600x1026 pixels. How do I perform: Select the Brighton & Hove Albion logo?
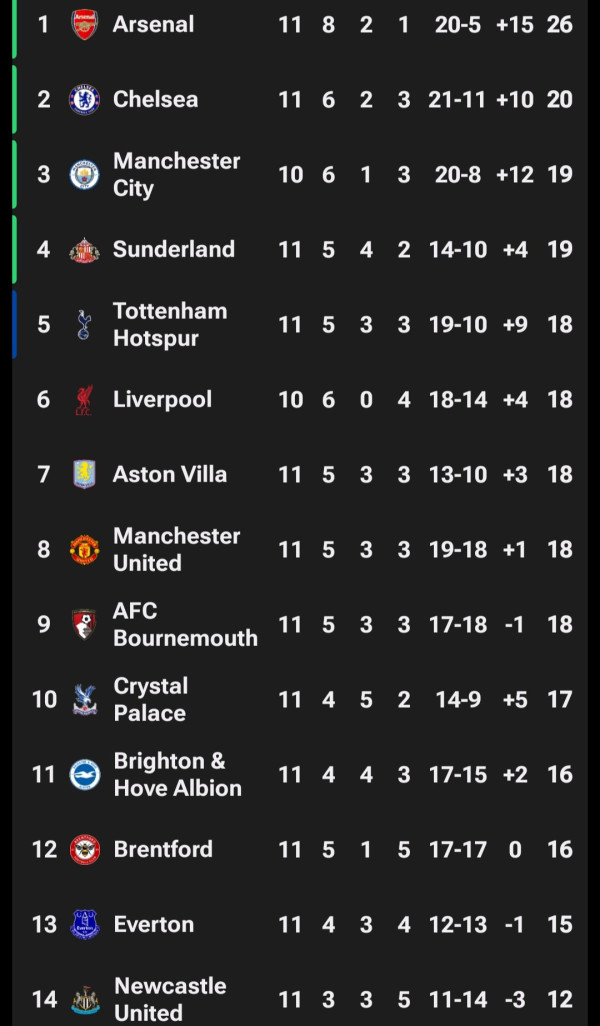coord(84,774)
